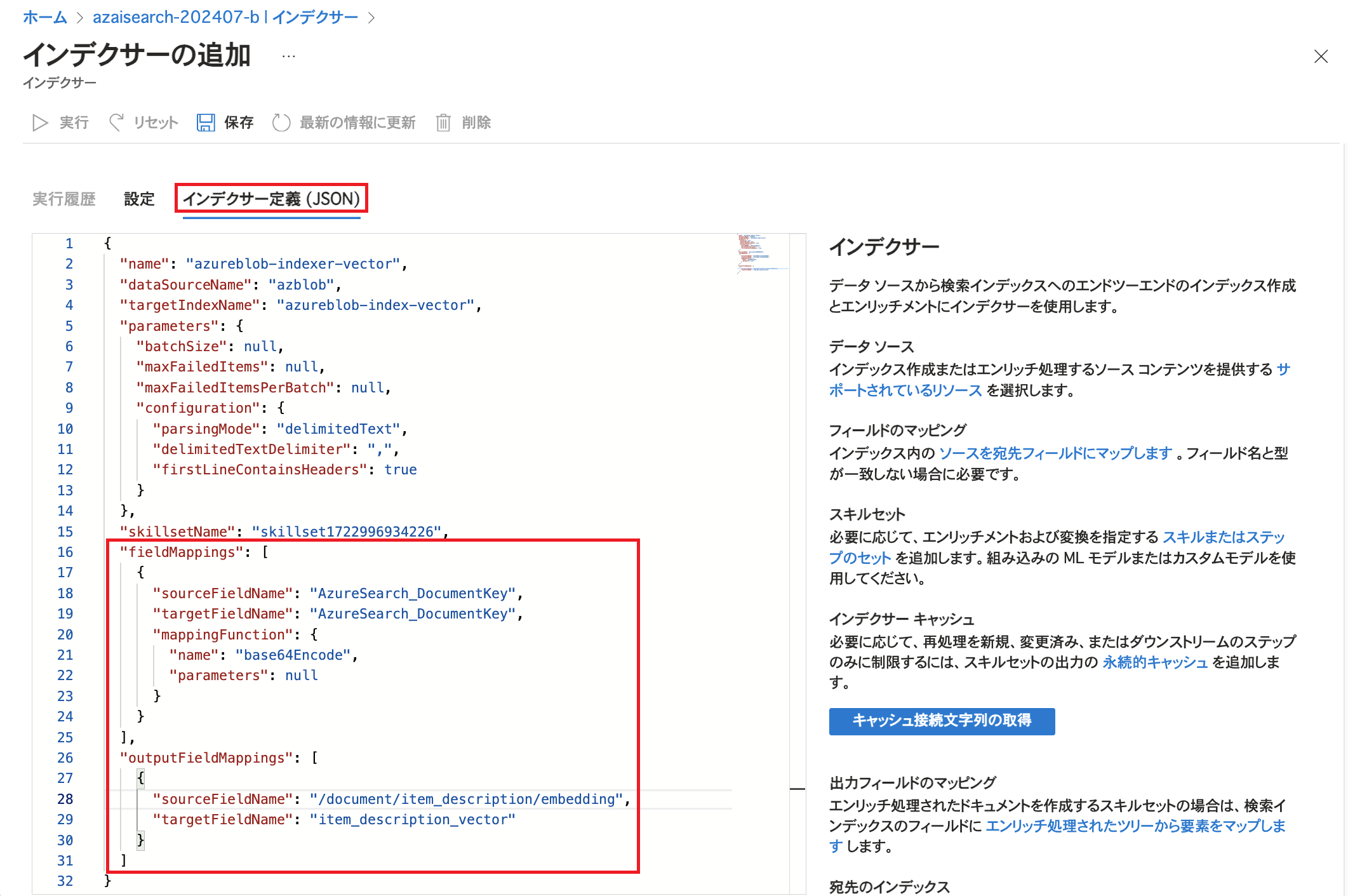This screenshot has height=896, width=1348.
Task: Click the "item_description_vector" value
Action: [413, 820]
